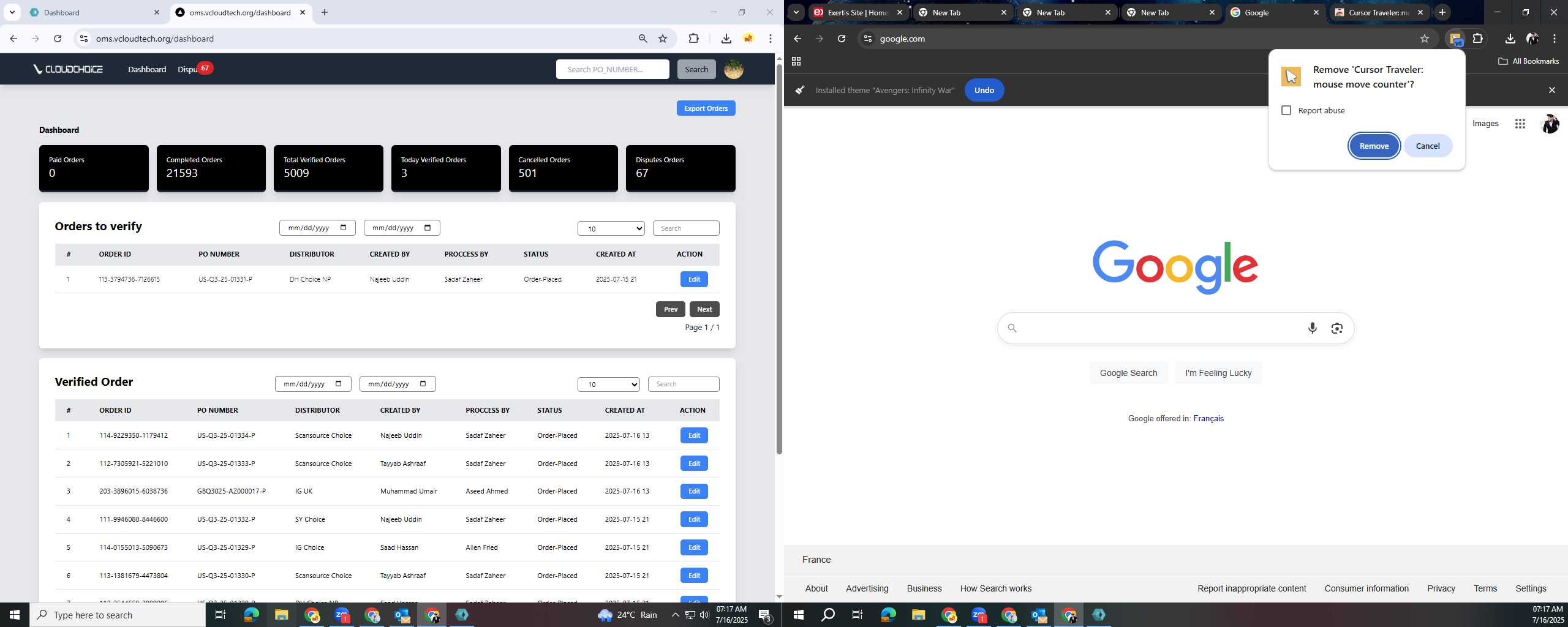The width and height of the screenshot is (1568, 627).
Task: Open extensions puzzle icon in Google window
Action: pos(1477,39)
